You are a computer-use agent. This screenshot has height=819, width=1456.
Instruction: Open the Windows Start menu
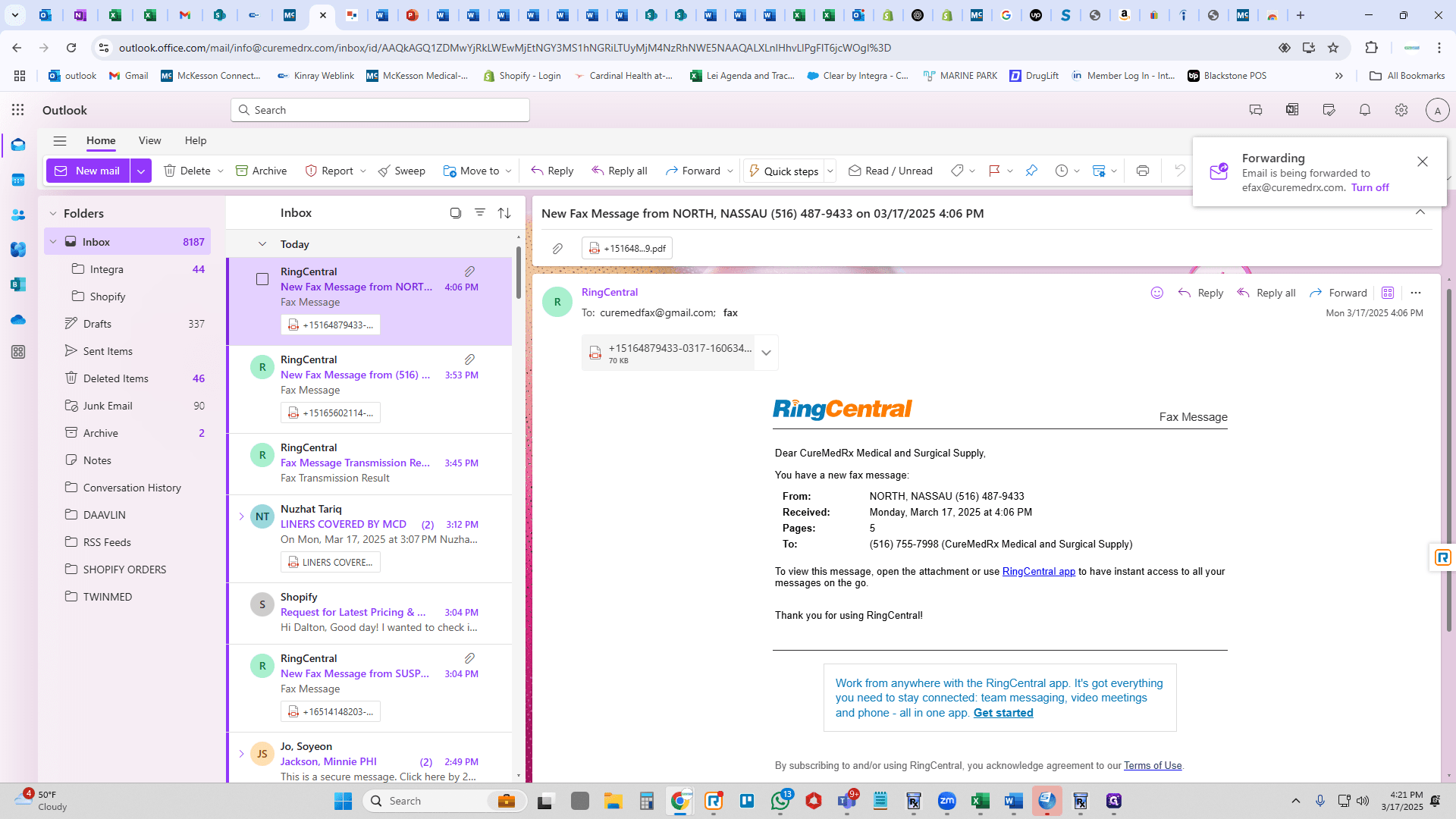pyautogui.click(x=343, y=801)
